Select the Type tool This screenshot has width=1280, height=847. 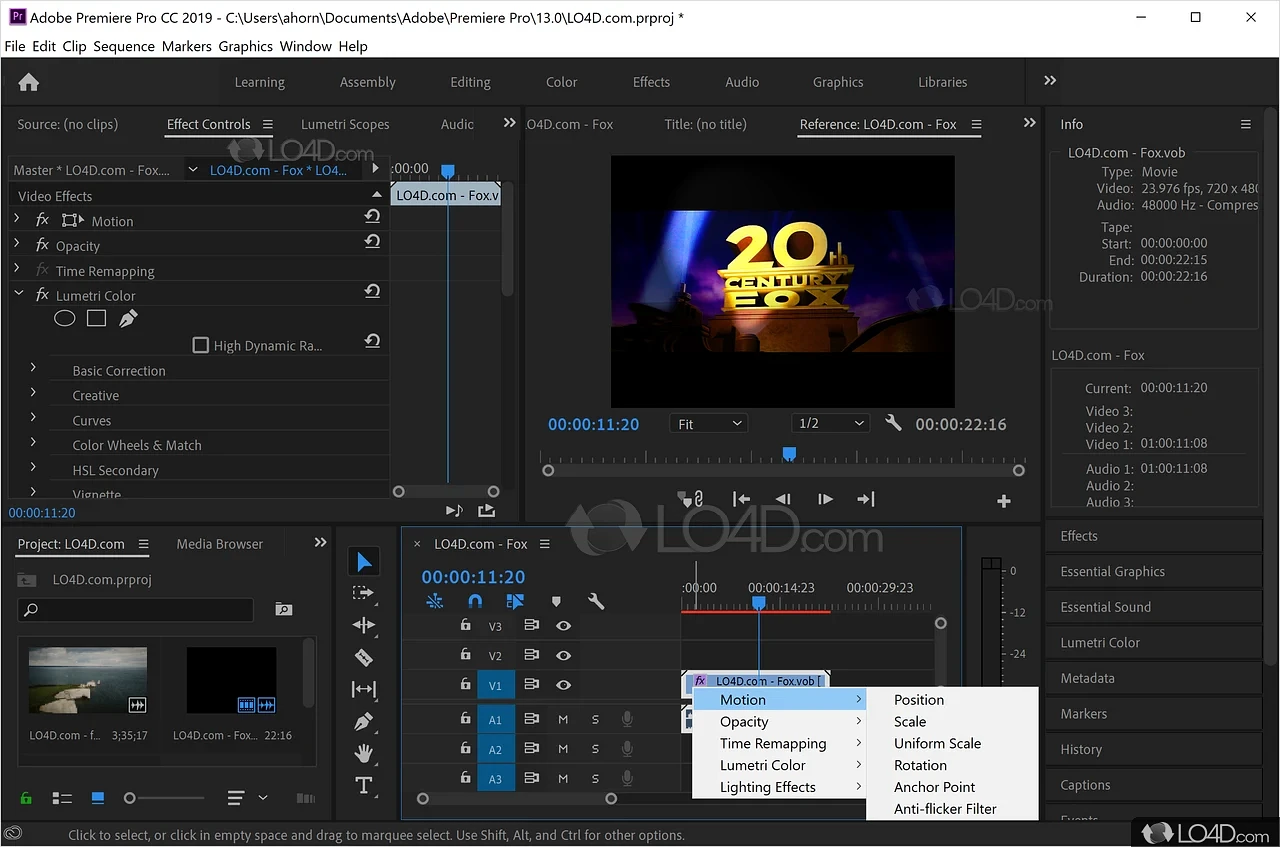364,785
